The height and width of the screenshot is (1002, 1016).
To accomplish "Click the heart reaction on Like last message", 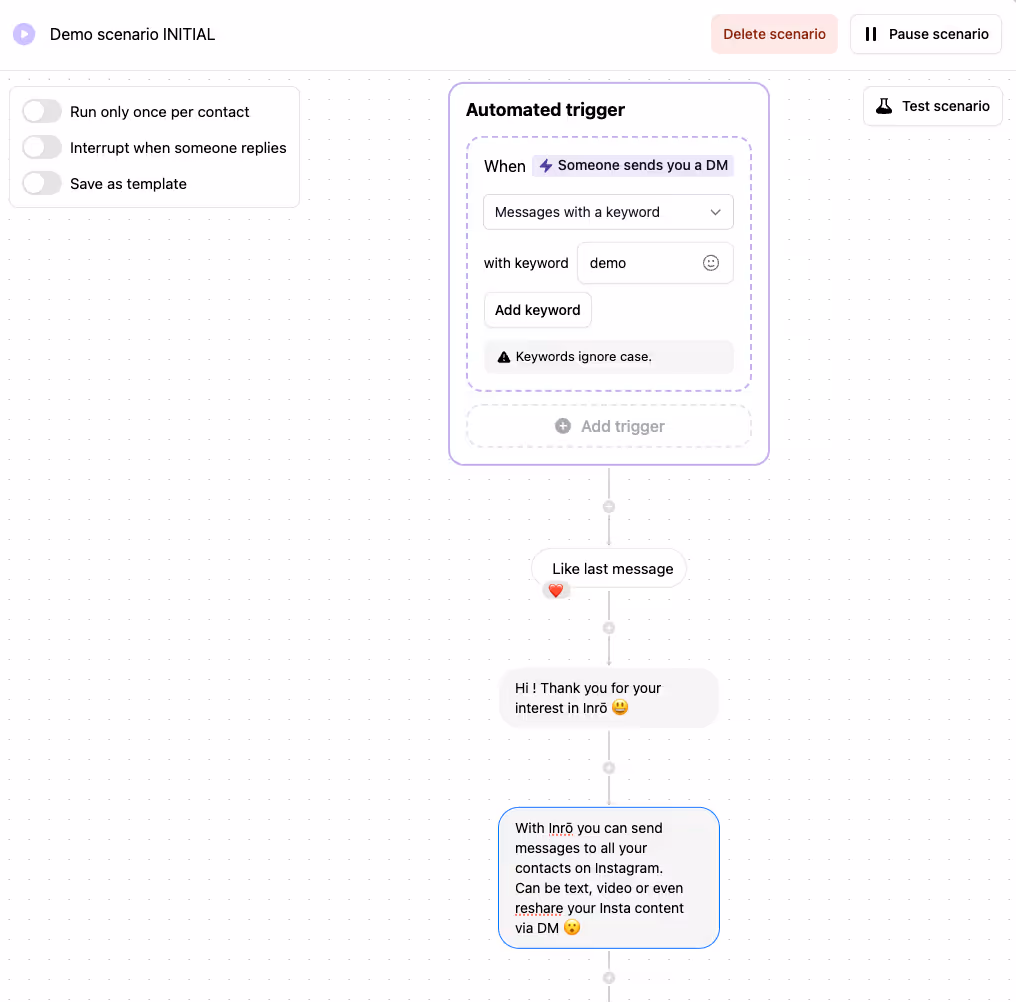I will coord(556,590).
